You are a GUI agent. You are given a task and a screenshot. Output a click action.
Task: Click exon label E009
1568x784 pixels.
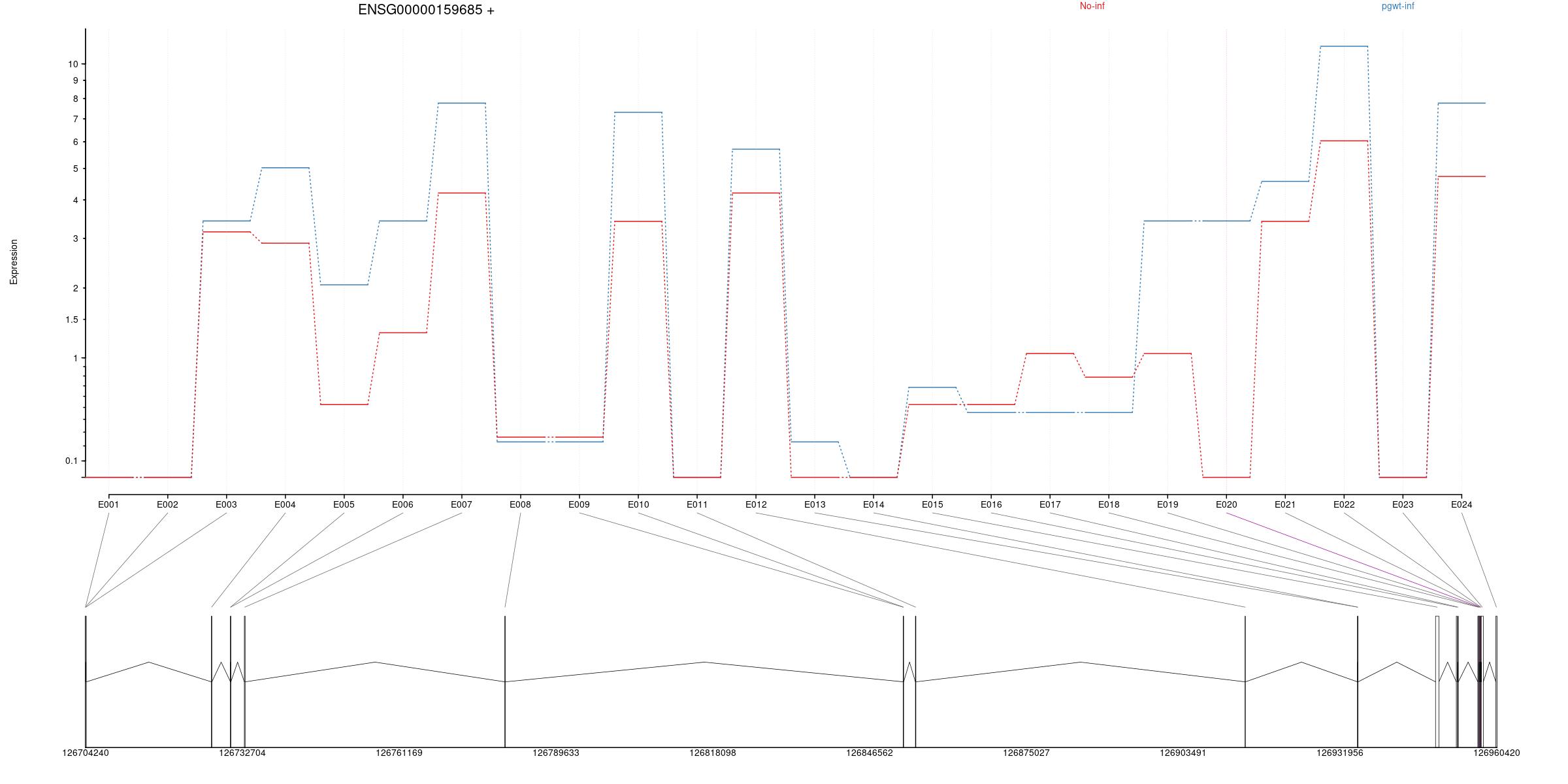579,504
